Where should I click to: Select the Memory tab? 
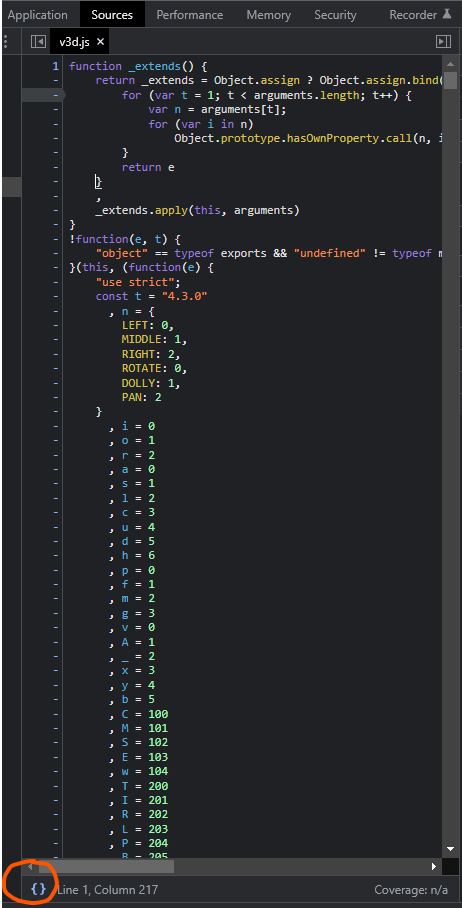(269, 14)
